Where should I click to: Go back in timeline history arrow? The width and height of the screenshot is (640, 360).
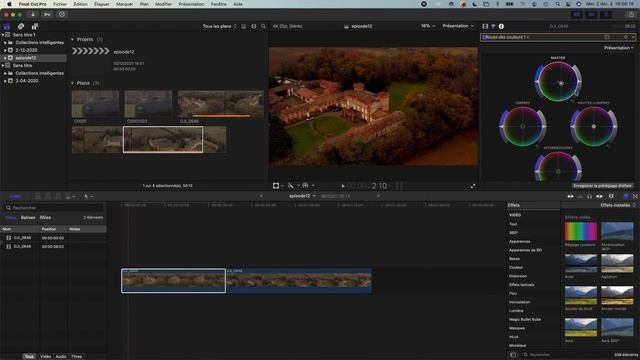coord(261,196)
